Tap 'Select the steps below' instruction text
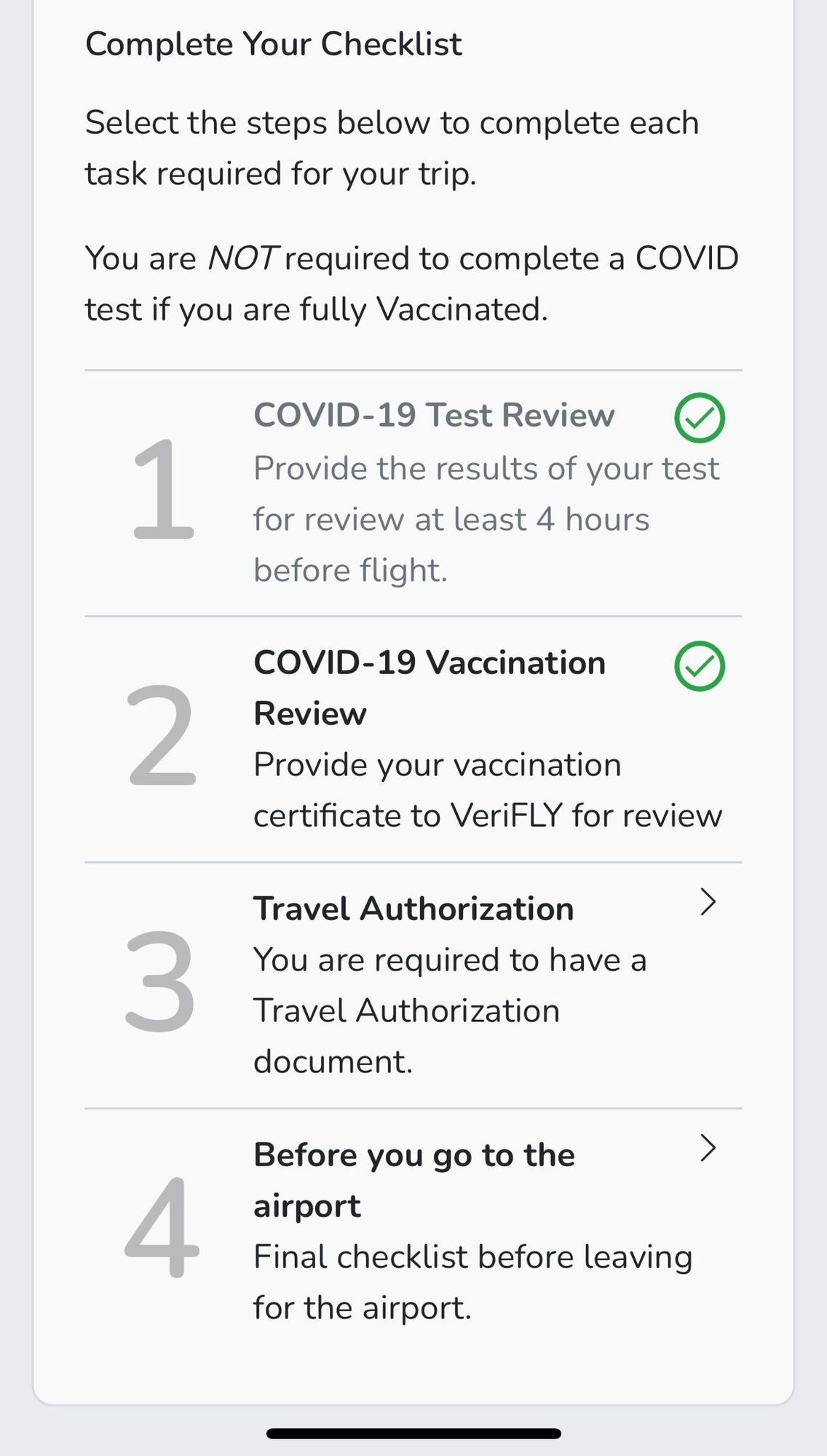 point(392,148)
